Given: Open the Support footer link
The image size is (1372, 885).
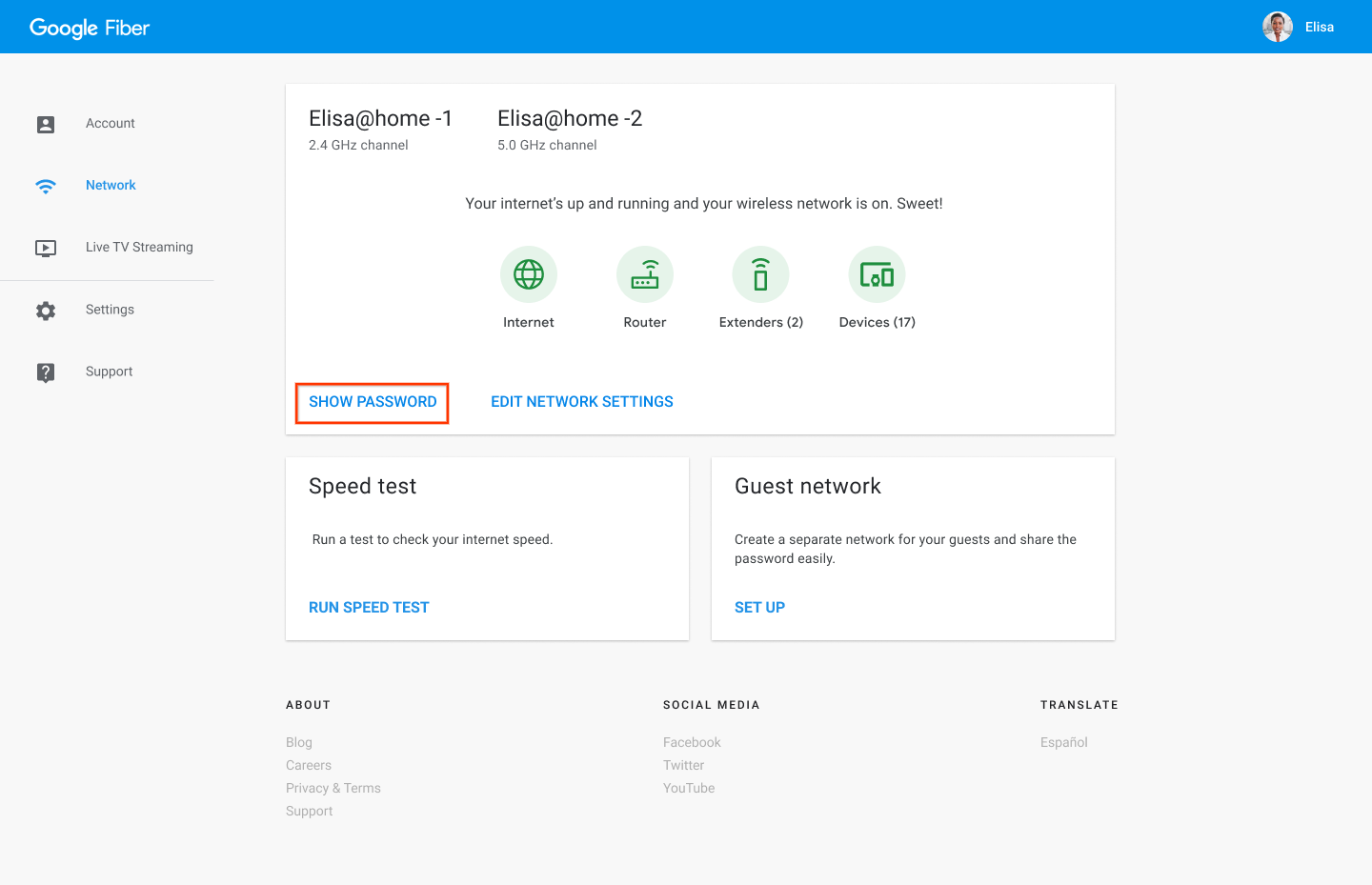Looking at the screenshot, I should (310, 811).
